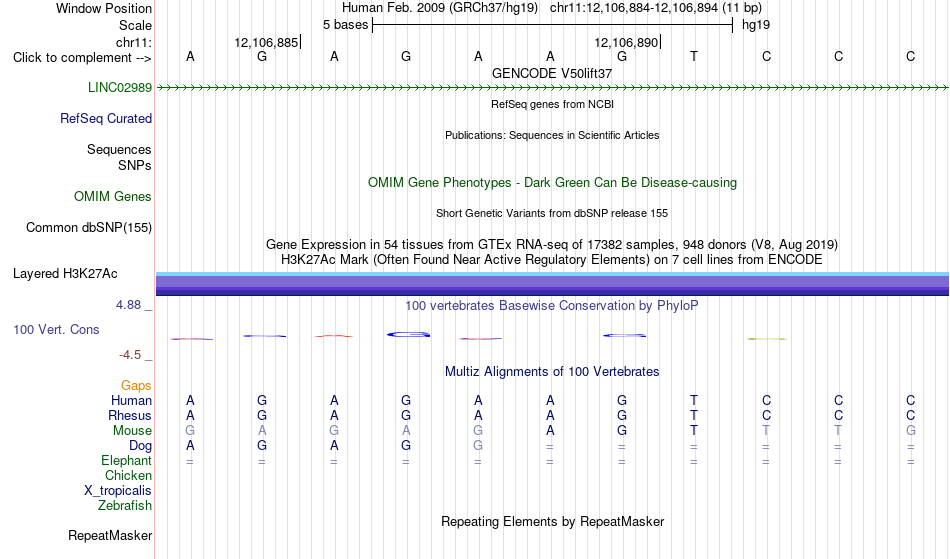Viewport: 950px width, 559px height.
Task: Select the Elephant species row label
Action: 127,460
